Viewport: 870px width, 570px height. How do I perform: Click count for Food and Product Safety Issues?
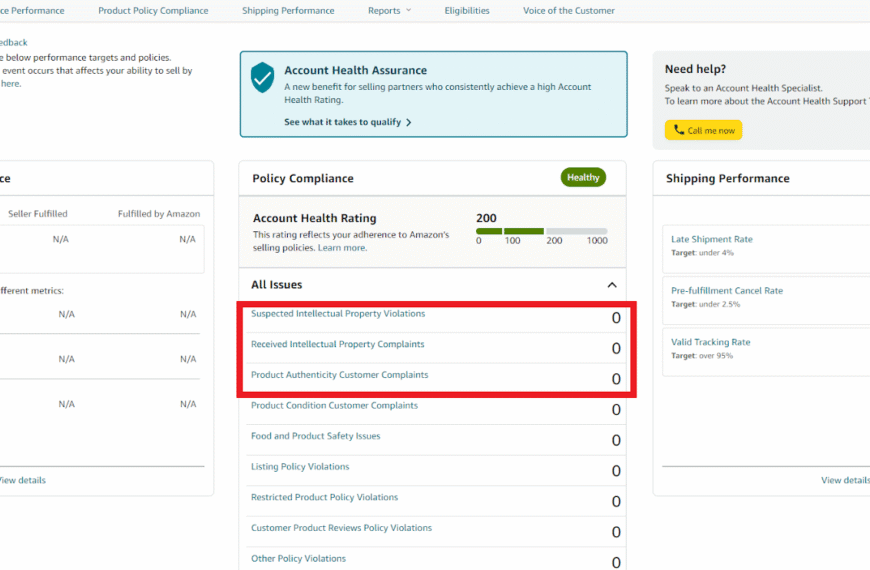(x=616, y=440)
